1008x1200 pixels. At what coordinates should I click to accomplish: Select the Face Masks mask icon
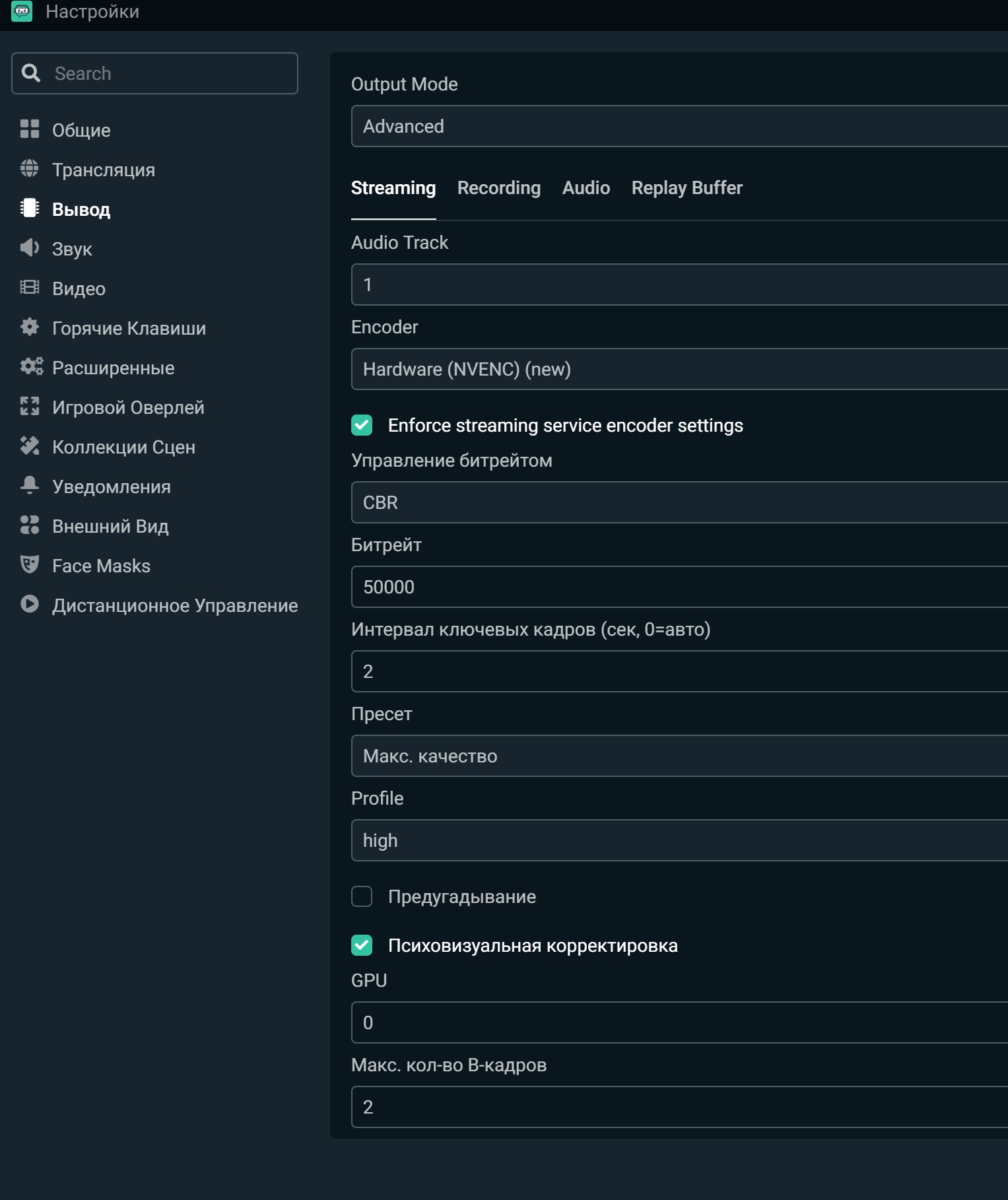tap(30, 565)
